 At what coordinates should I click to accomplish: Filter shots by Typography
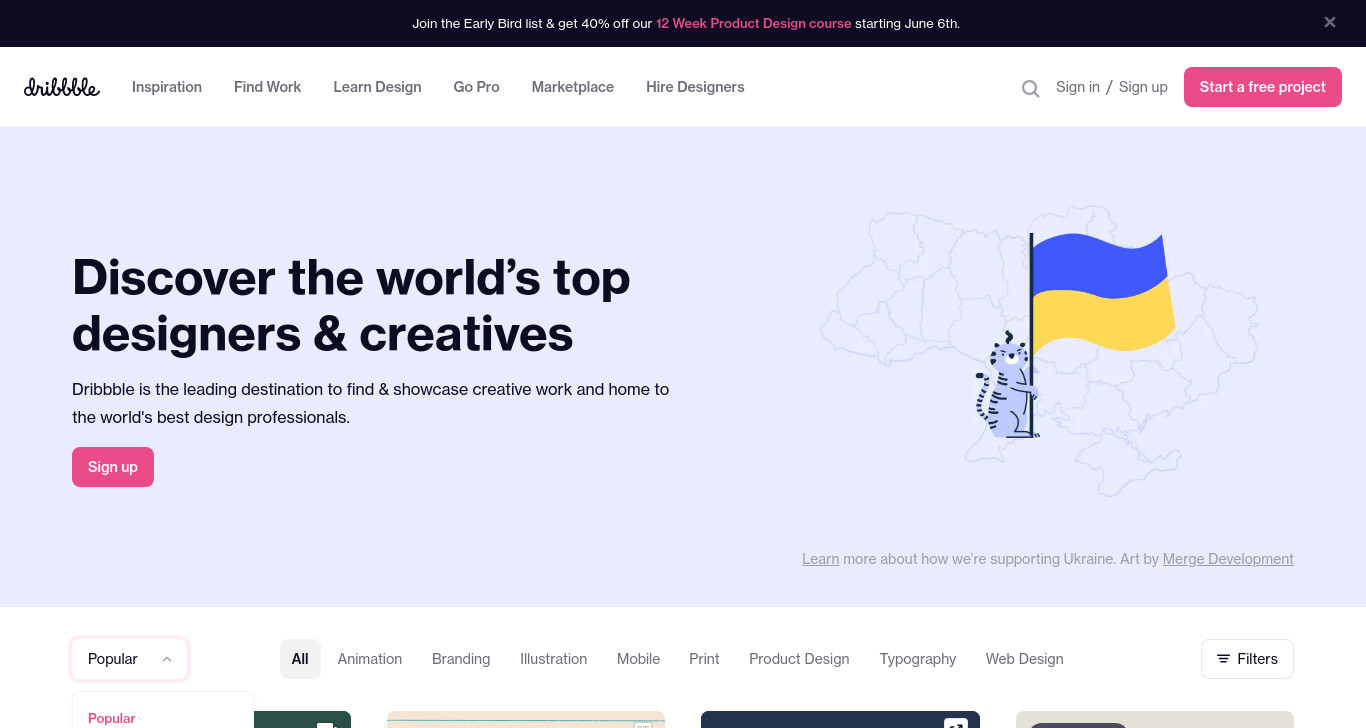point(918,659)
